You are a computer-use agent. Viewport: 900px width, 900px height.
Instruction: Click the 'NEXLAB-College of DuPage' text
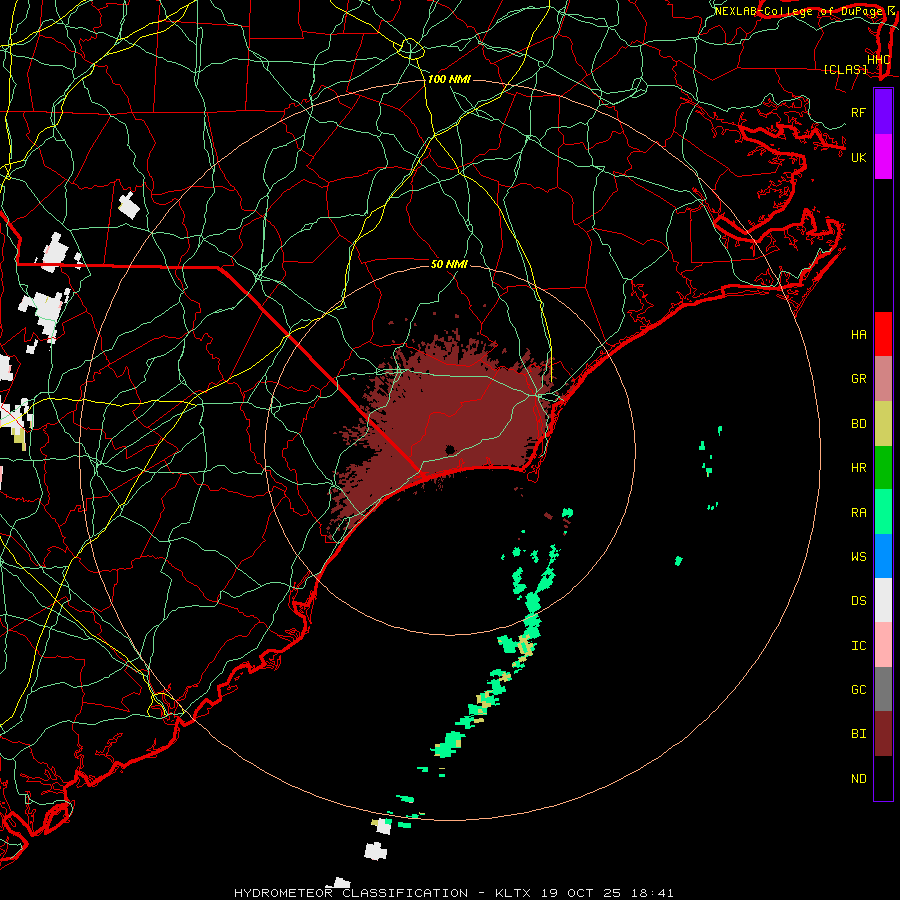click(x=798, y=11)
